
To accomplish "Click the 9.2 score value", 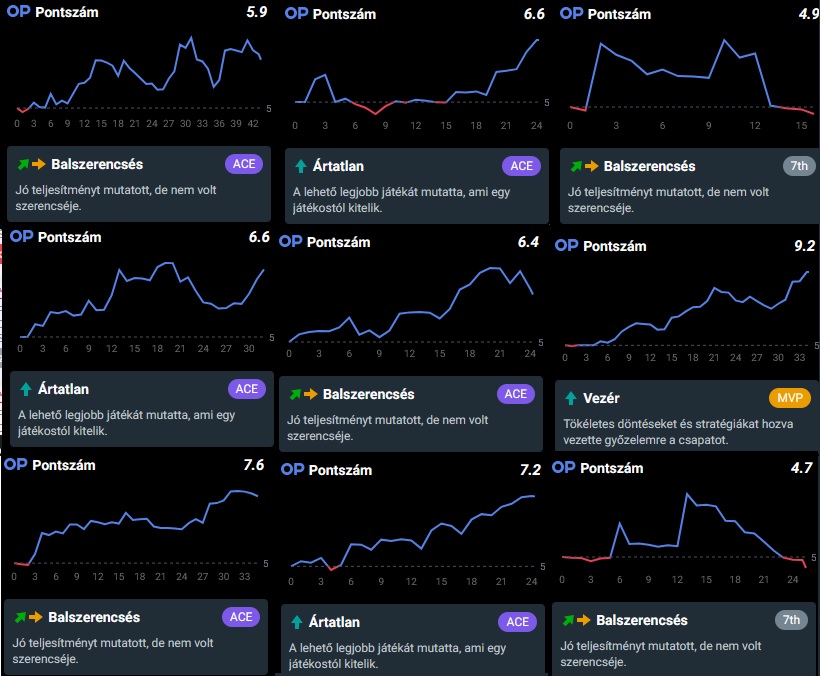I will pos(804,245).
